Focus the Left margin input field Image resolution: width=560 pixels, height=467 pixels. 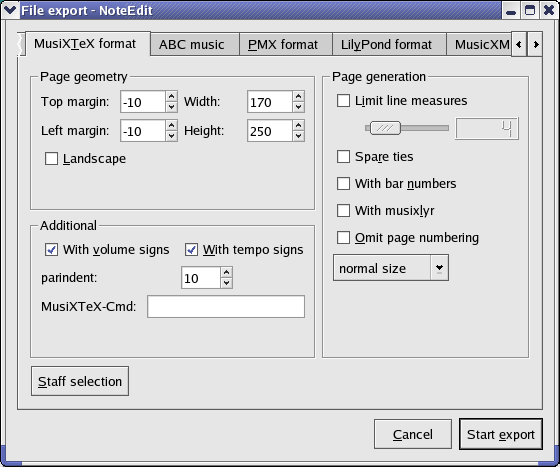click(x=143, y=131)
